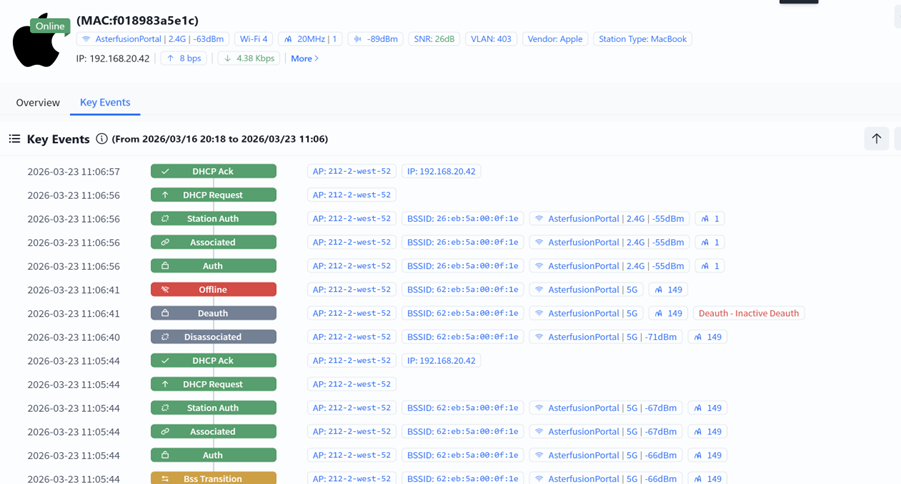
Task: Click AsterfusionPortal 5G tag in Bss Transition row
Action: [606, 478]
